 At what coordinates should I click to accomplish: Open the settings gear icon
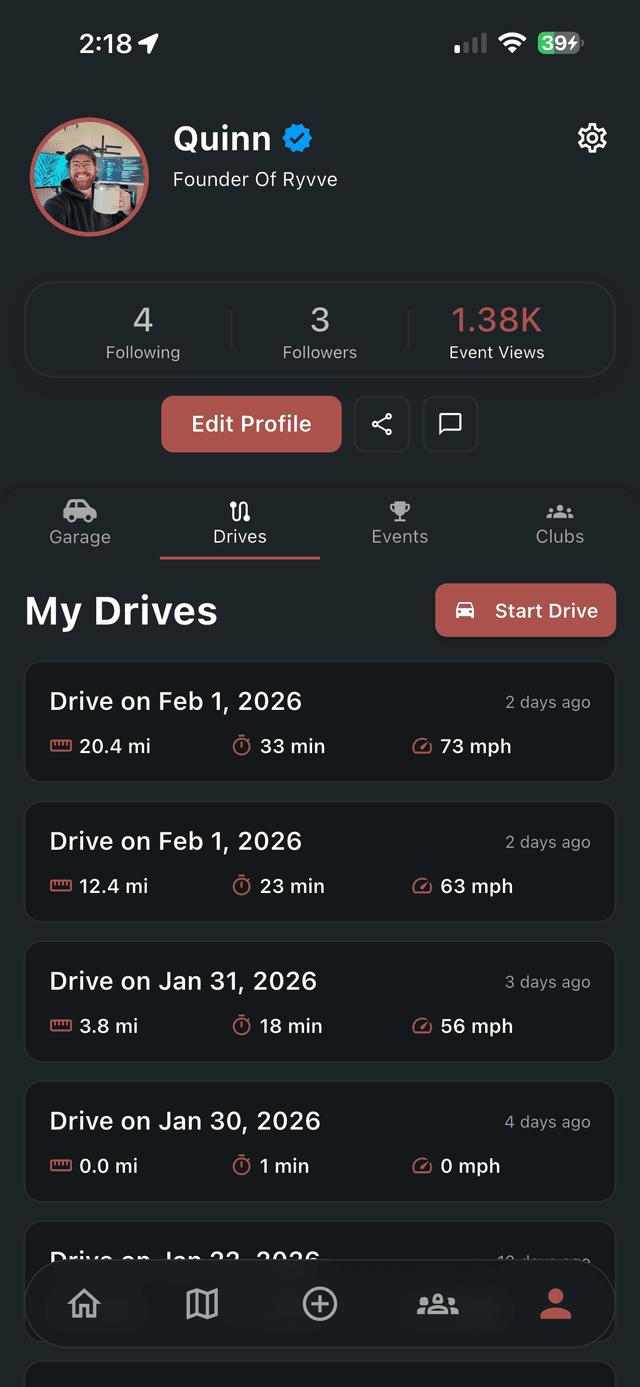(x=592, y=138)
